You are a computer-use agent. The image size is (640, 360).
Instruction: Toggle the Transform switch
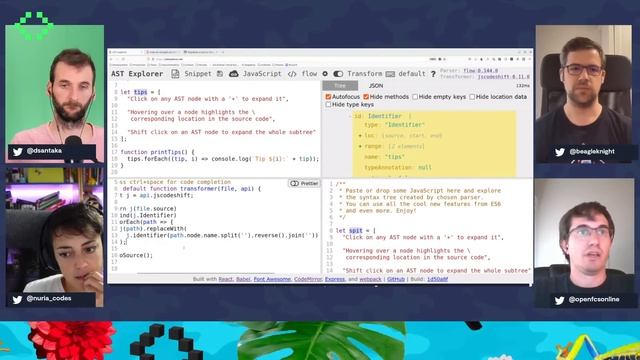click(338, 74)
